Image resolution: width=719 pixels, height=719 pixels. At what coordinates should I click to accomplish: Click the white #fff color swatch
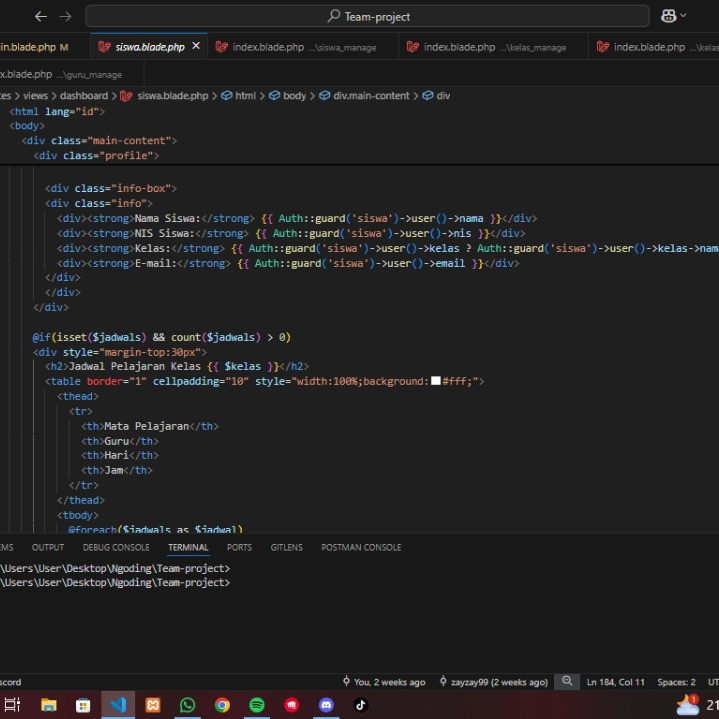tap(436, 381)
